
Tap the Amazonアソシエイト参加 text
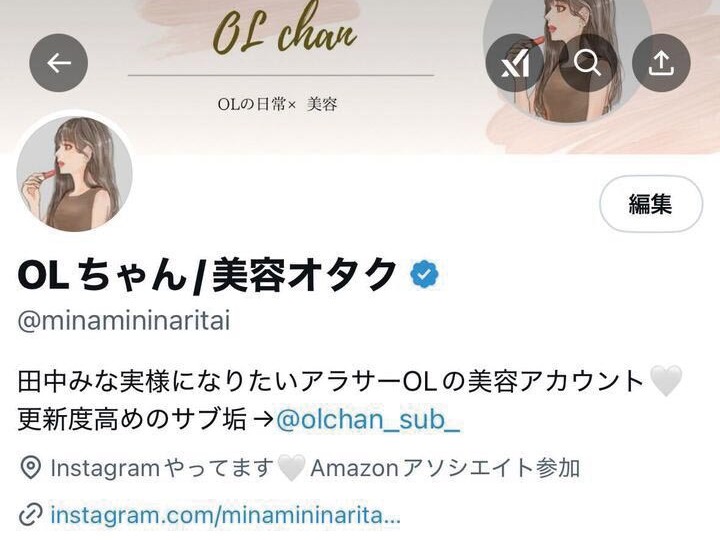coord(445,468)
